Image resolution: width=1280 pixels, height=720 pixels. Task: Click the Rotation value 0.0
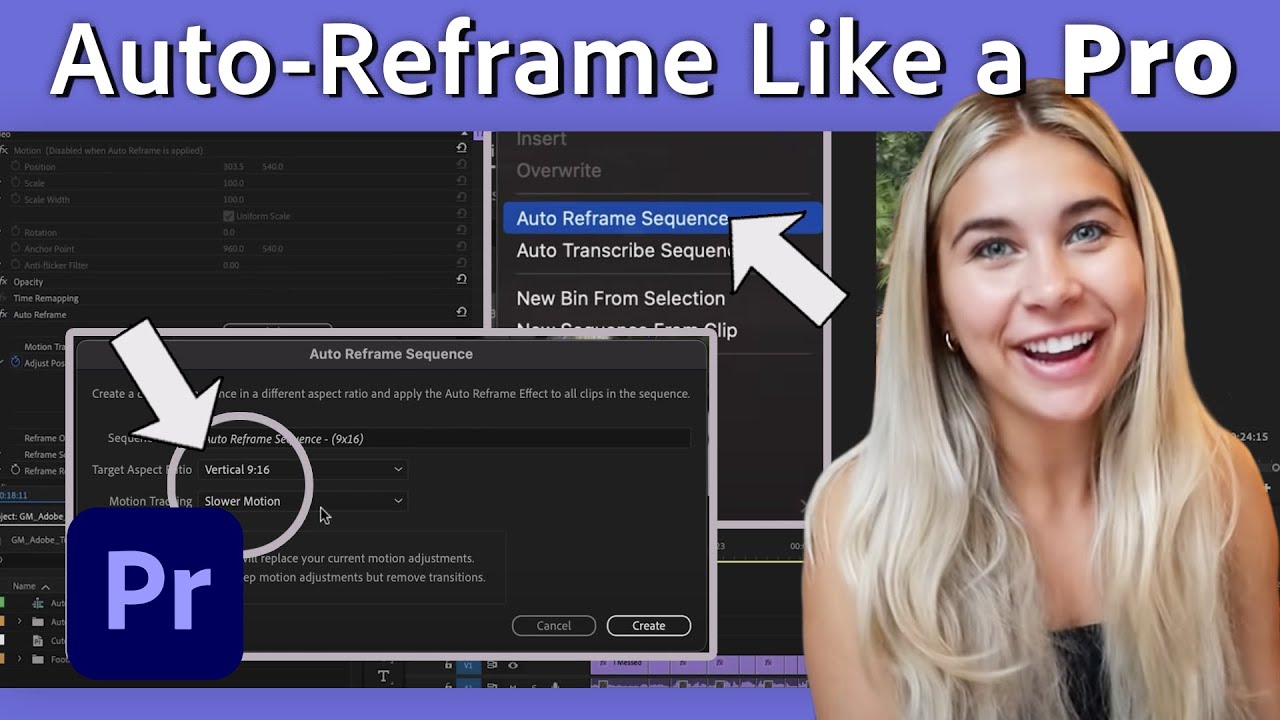coord(229,233)
